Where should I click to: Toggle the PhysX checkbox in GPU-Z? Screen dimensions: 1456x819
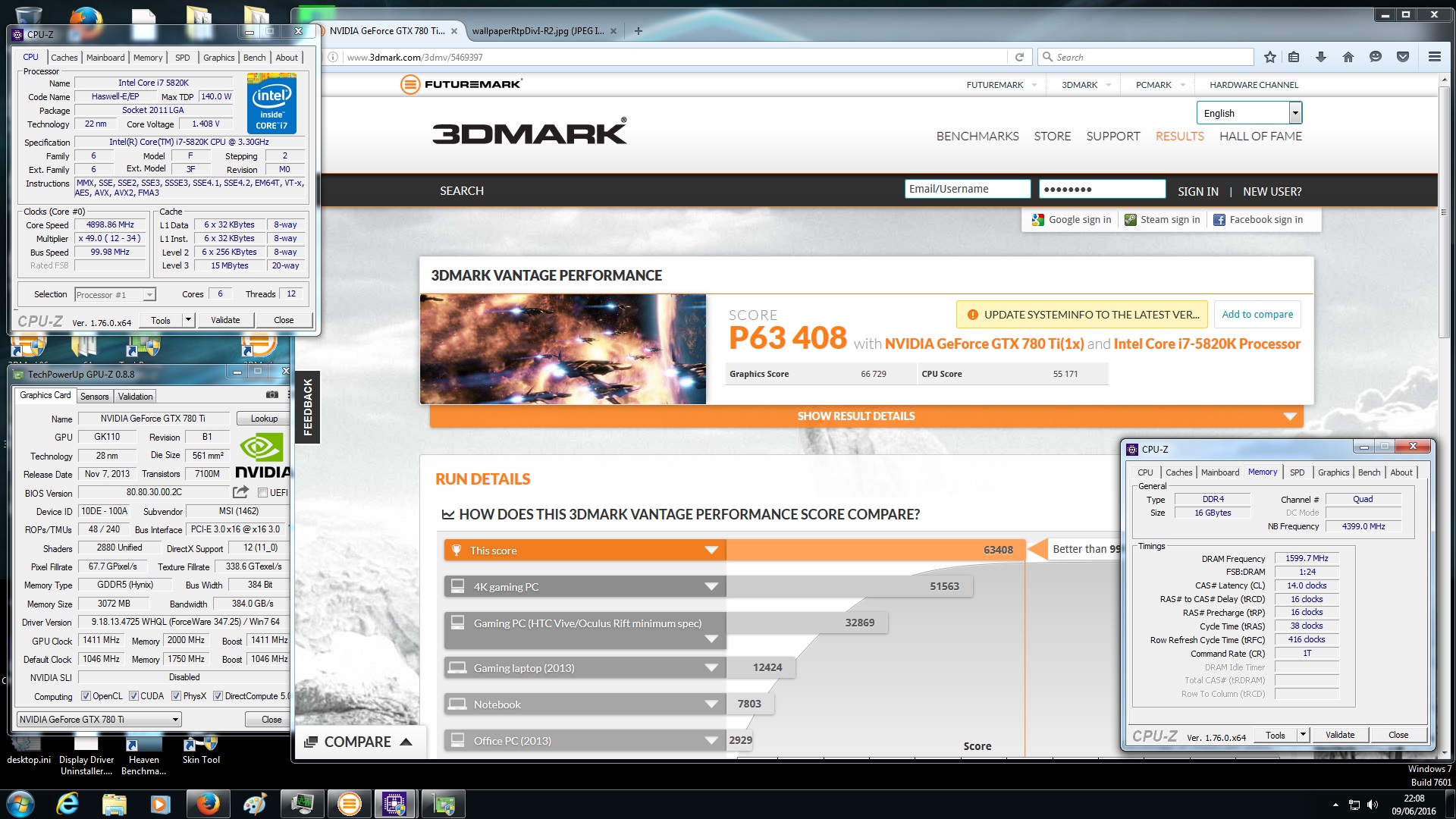pyautogui.click(x=176, y=696)
